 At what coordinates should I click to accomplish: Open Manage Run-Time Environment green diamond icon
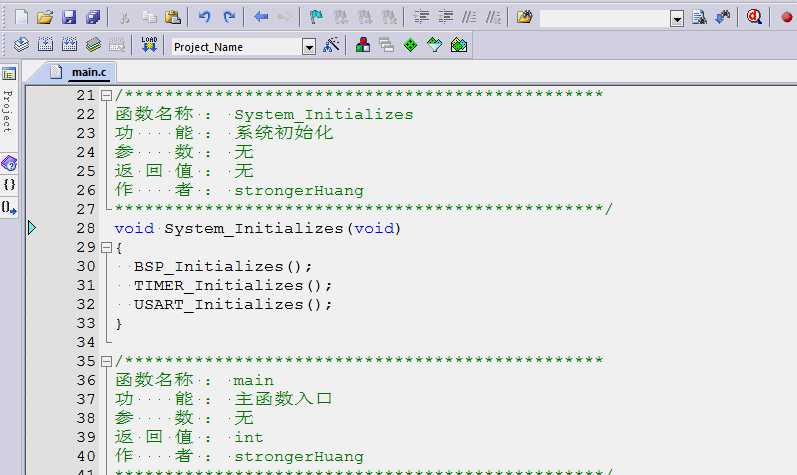(x=410, y=45)
